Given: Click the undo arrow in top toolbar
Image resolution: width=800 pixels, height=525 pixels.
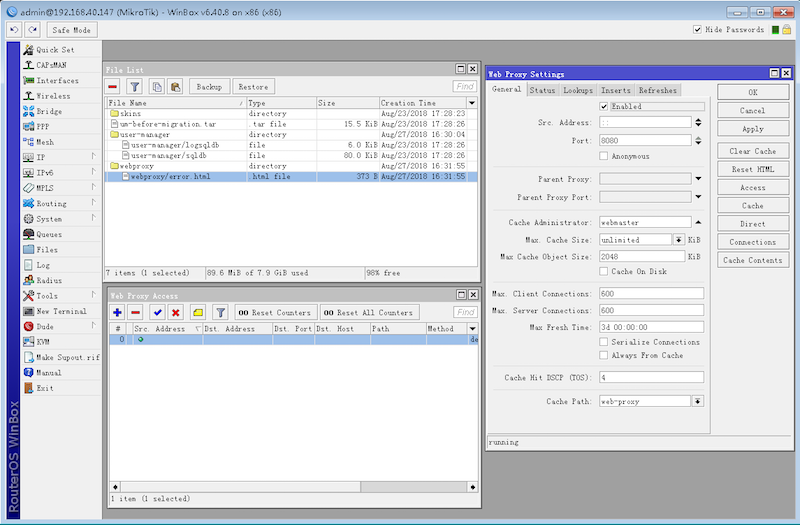Looking at the screenshot, I should pyautogui.click(x=14, y=30).
